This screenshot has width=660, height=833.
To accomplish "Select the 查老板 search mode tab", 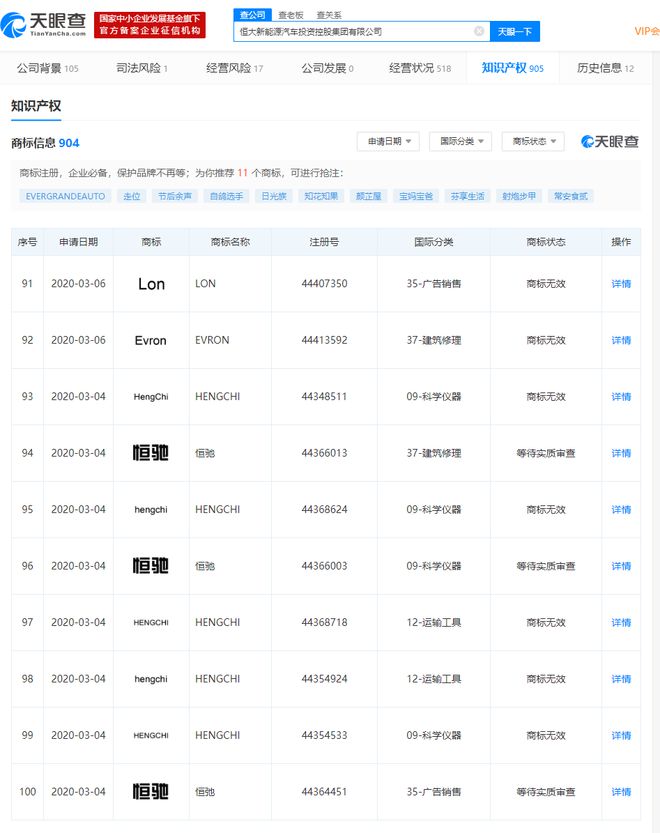I will click(x=290, y=15).
